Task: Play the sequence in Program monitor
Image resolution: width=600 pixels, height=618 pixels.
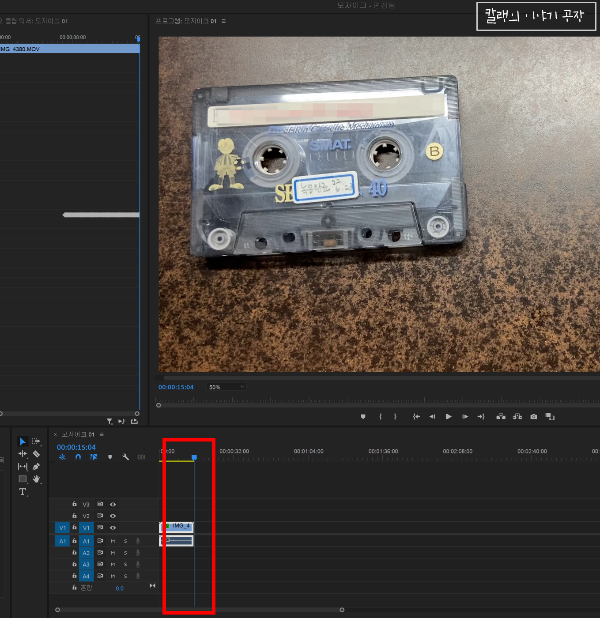Action: pos(449,417)
